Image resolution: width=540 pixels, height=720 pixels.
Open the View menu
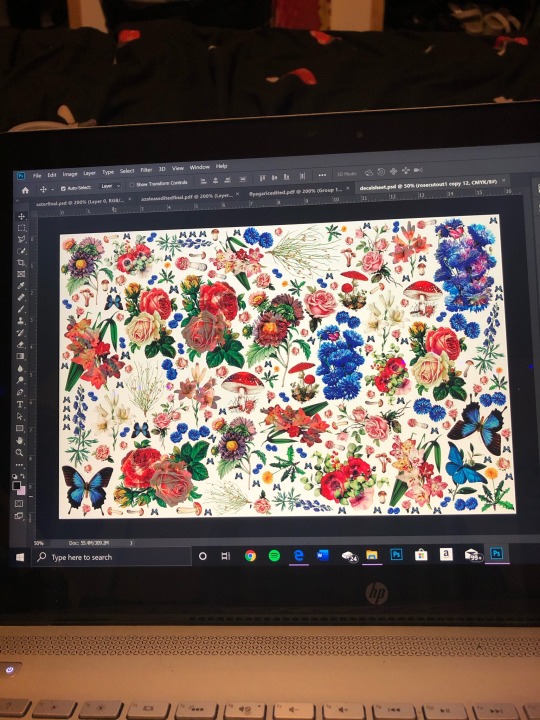(x=178, y=169)
